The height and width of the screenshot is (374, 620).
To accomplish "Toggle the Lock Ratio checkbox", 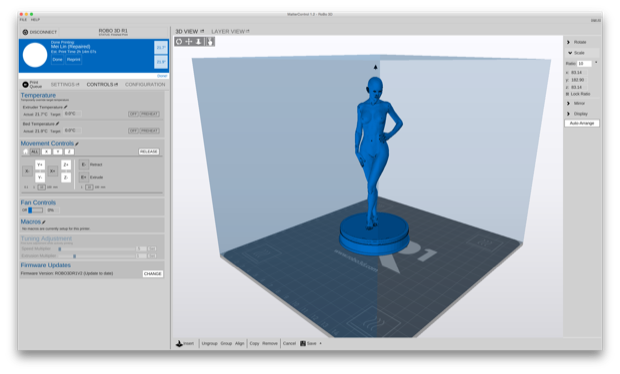I will click(567, 94).
